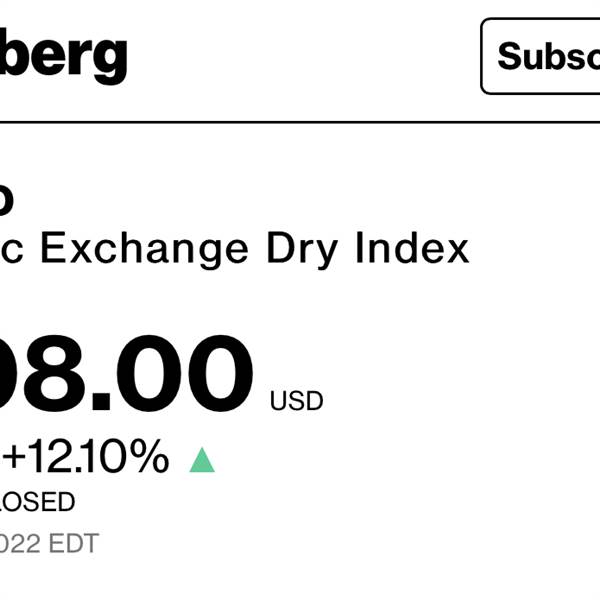Click the Bloomberg logo in the header
This screenshot has height=600, width=600.
click(x=62, y=55)
